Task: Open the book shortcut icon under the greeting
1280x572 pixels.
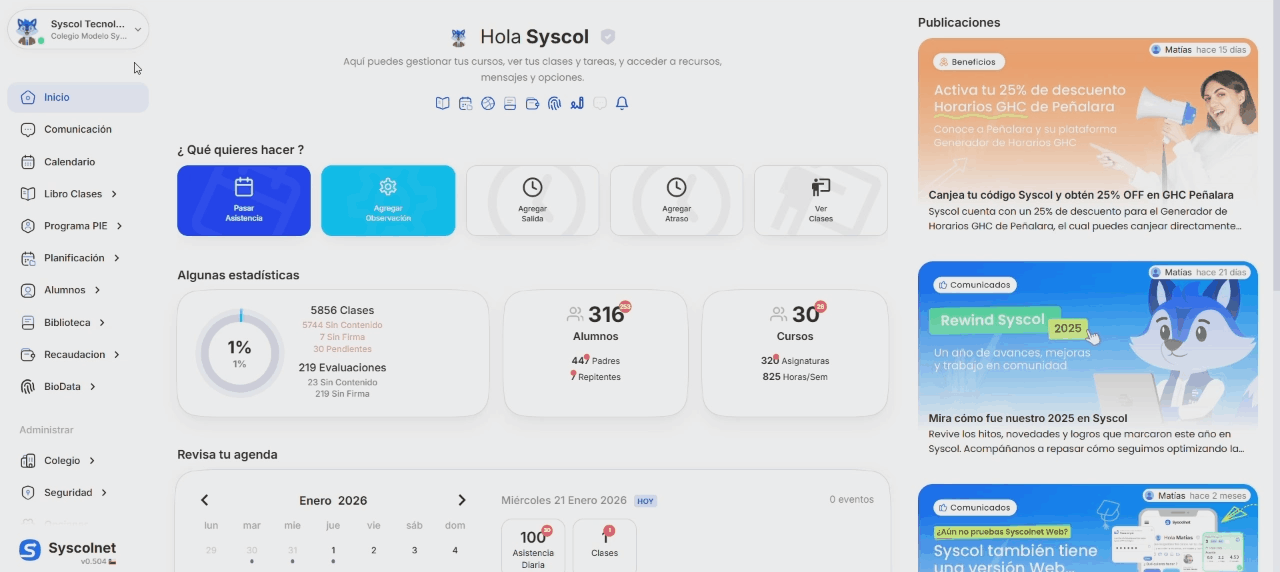Action: click(x=443, y=103)
